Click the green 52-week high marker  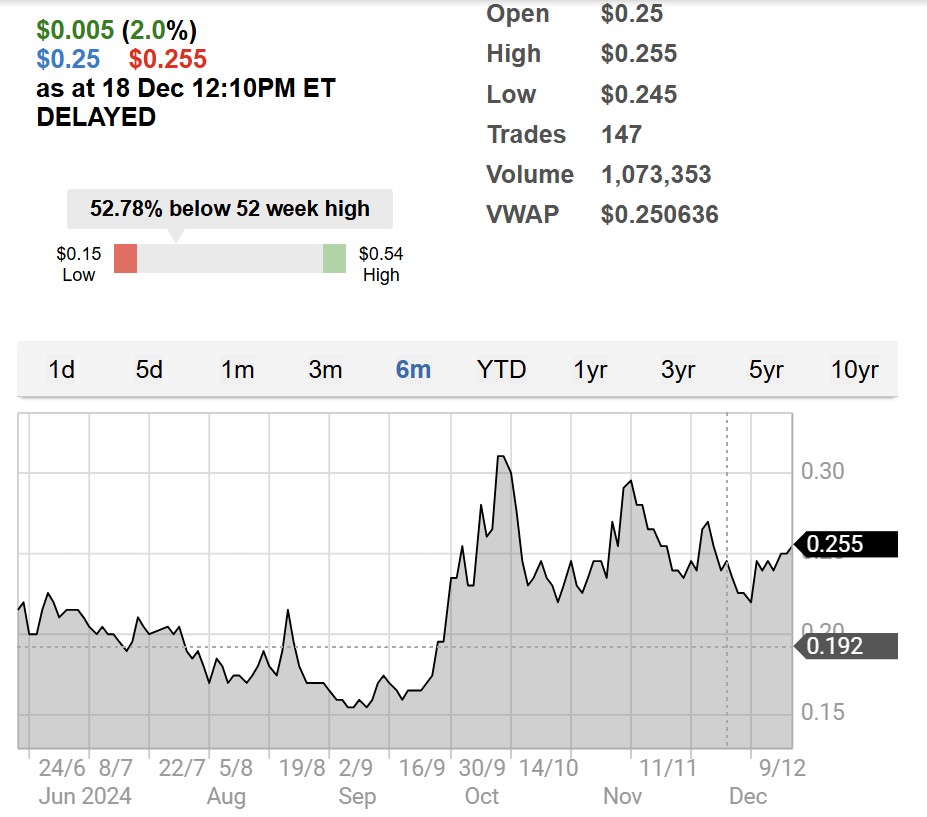pyautogui.click(x=334, y=258)
